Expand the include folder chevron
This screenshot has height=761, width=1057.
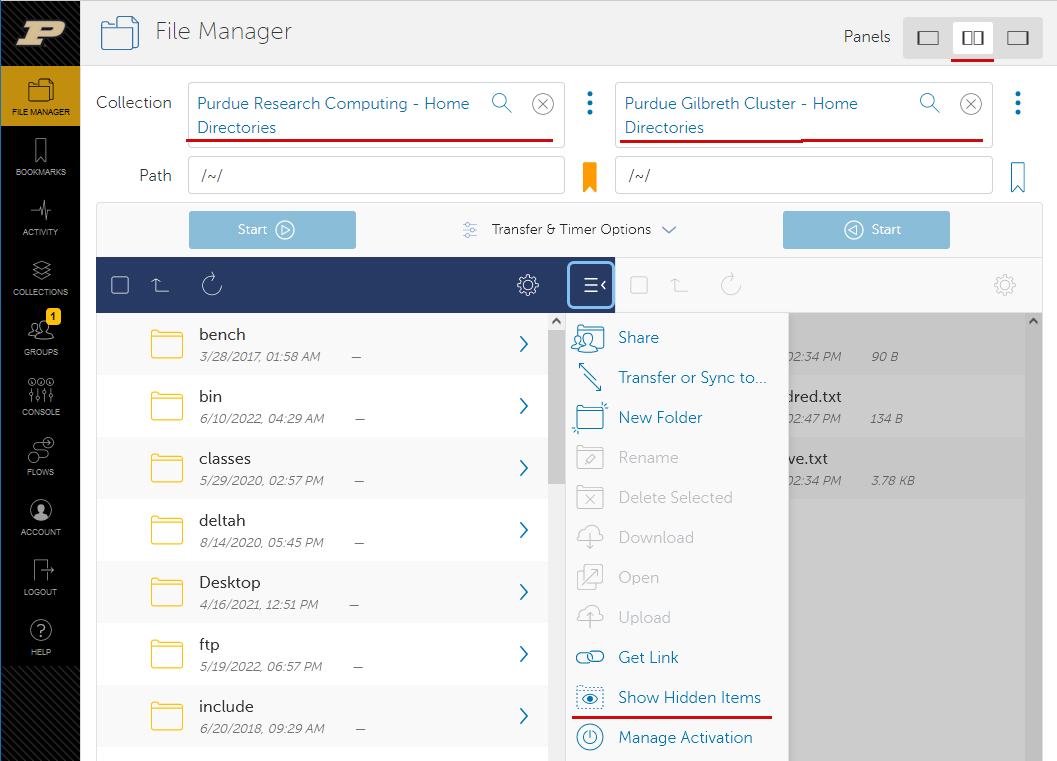pyautogui.click(x=524, y=717)
